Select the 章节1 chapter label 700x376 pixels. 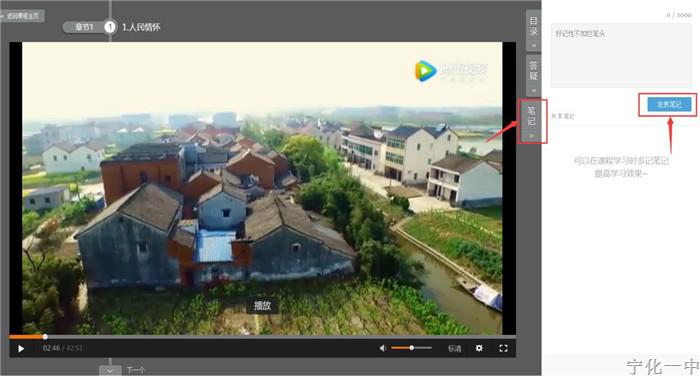click(83, 27)
